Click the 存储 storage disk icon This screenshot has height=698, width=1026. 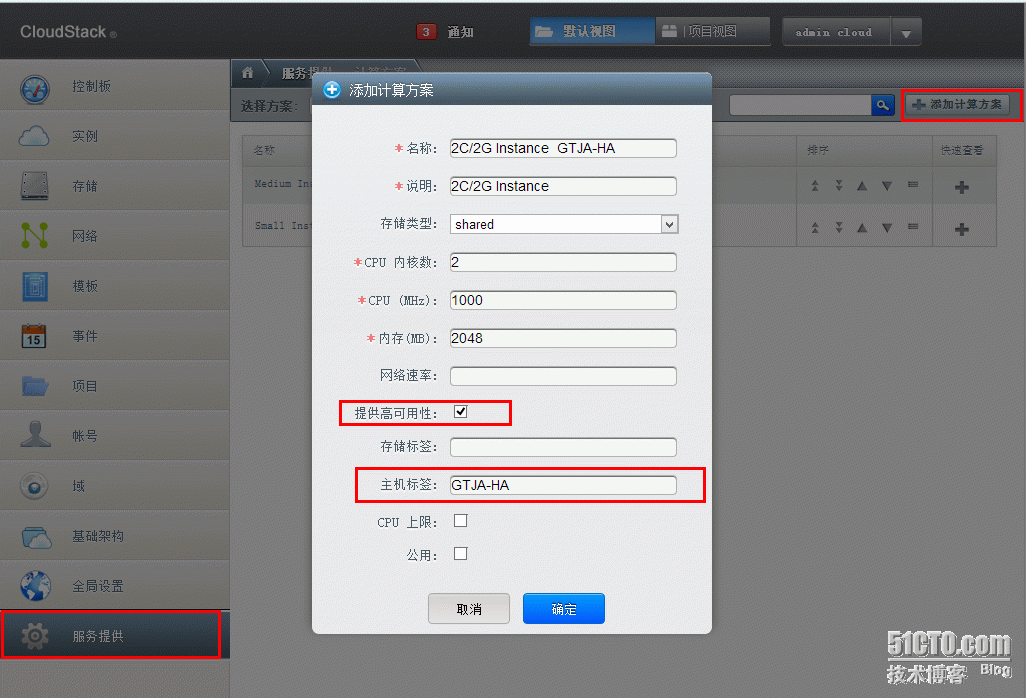[35, 186]
